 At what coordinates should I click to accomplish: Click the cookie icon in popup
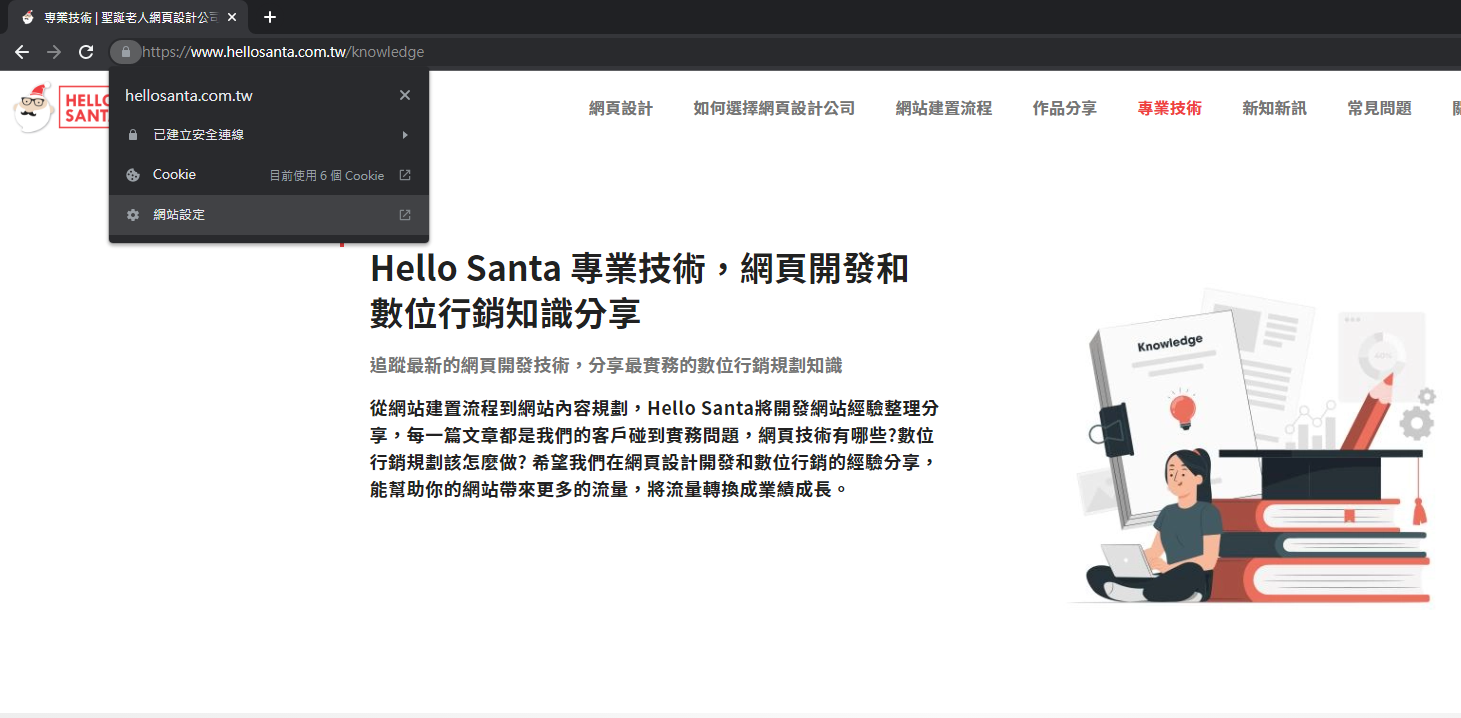[x=133, y=175]
